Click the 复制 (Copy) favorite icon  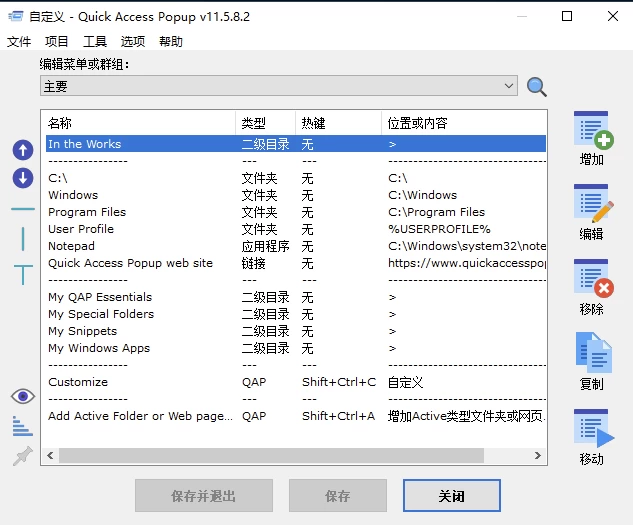point(593,354)
